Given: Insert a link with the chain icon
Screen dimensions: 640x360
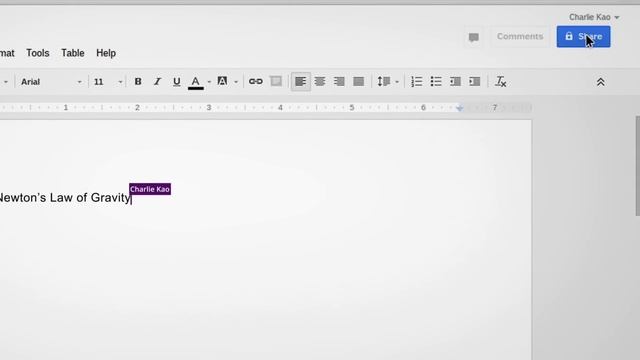Looking at the screenshot, I should coord(256,82).
